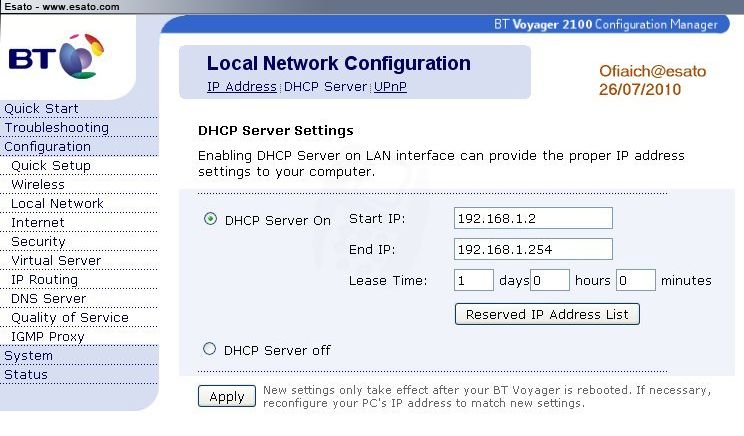Select the DHCP Server off radio button
The width and height of the screenshot is (744, 436).
point(209,349)
